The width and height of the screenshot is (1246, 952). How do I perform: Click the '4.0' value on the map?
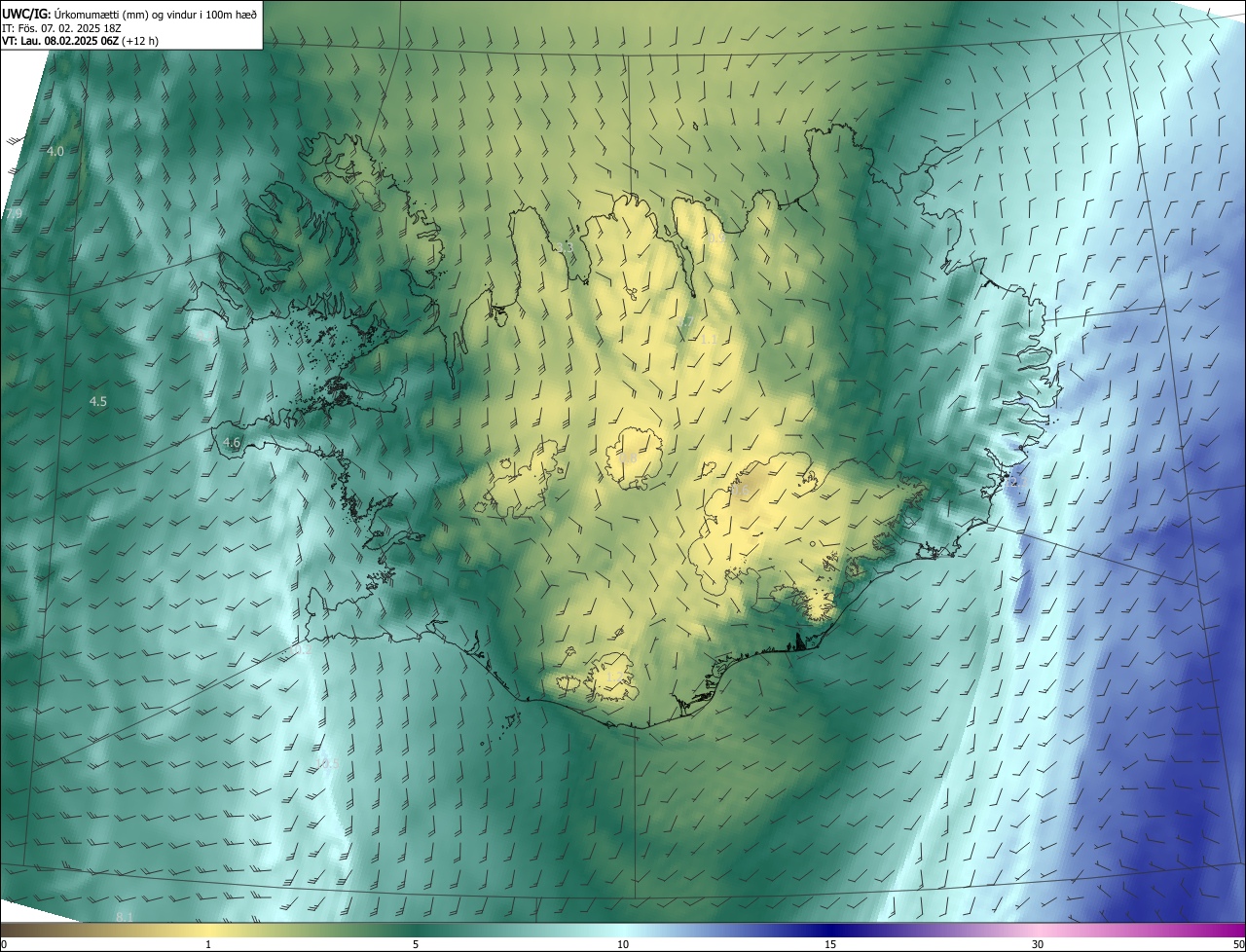pyautogui.click(x=55, y=151)
